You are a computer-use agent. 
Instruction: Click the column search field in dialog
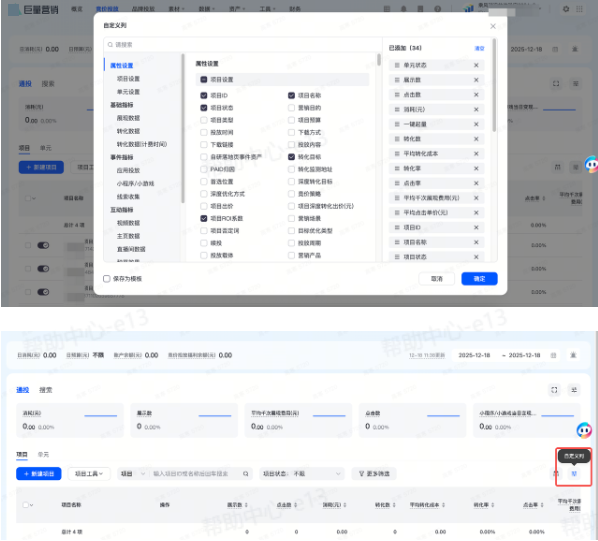243,45
